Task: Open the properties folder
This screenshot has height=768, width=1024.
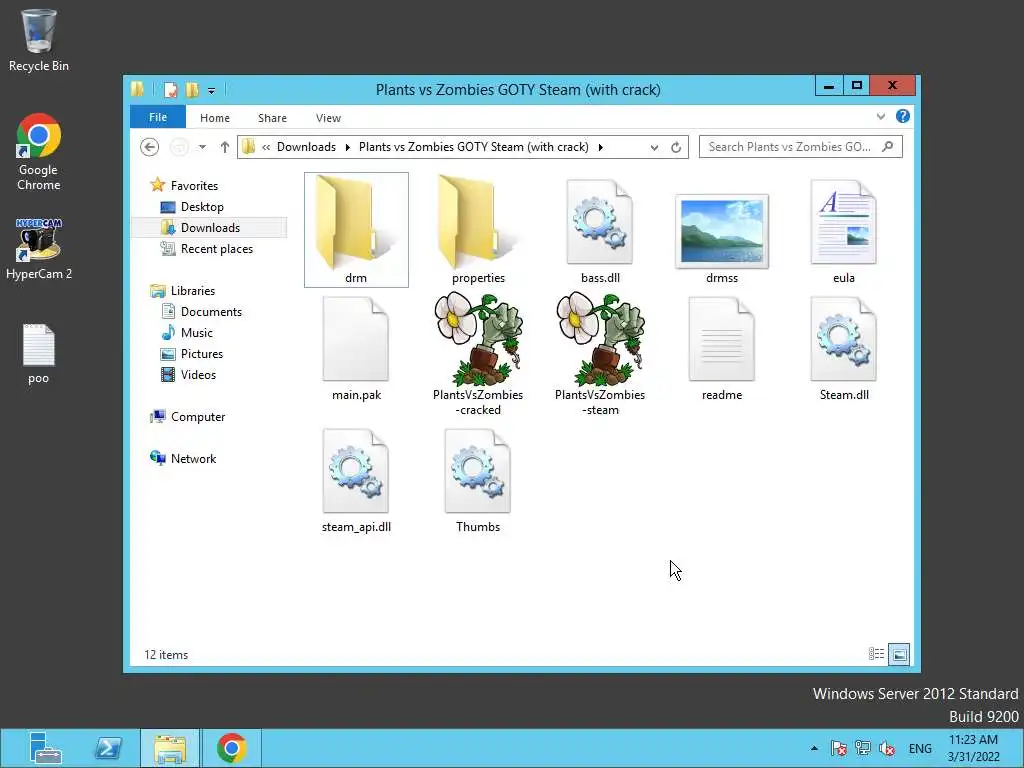Action: (x=478, y=229)
